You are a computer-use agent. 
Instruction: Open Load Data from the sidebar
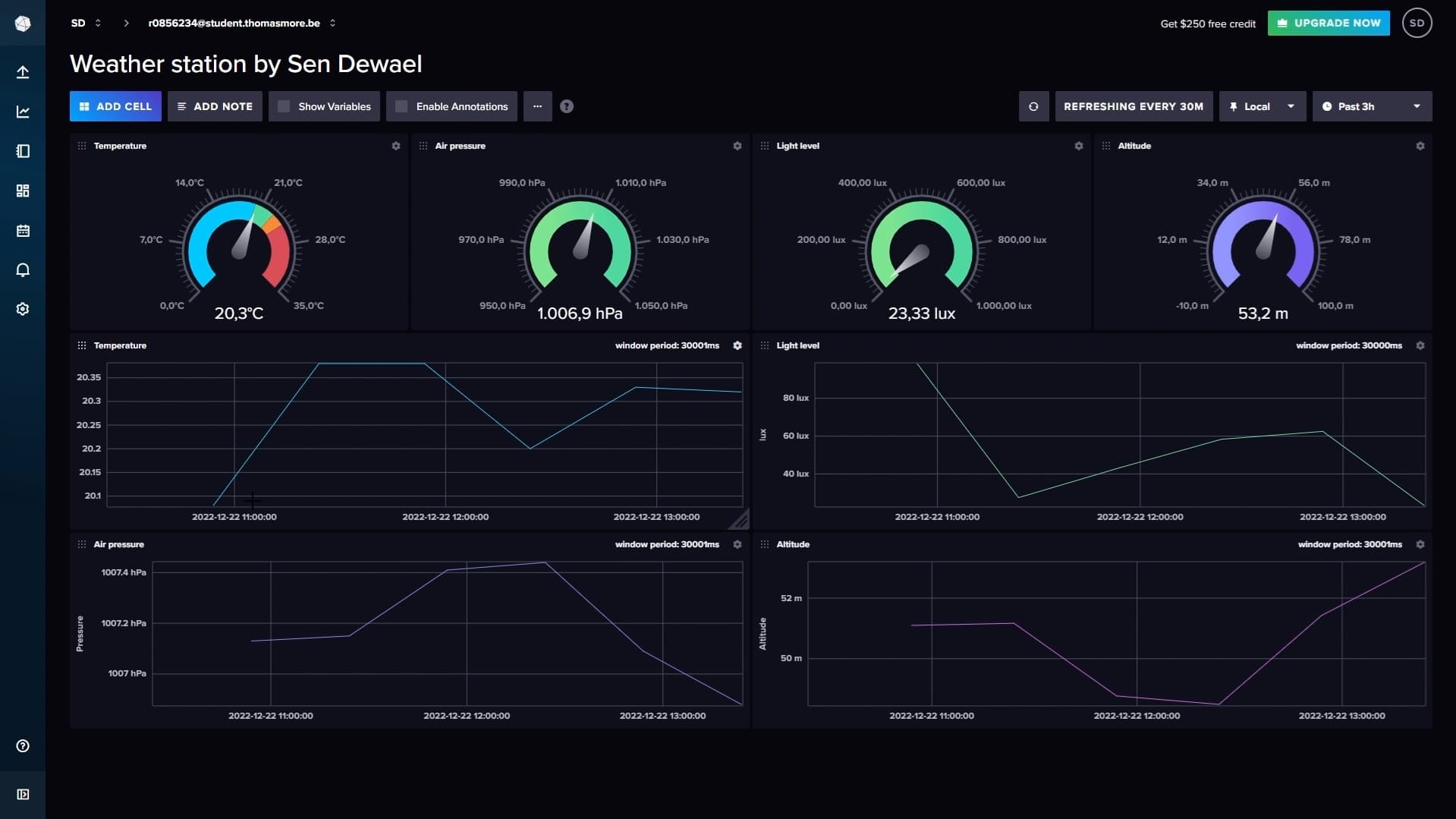click(x=23, y=71)
